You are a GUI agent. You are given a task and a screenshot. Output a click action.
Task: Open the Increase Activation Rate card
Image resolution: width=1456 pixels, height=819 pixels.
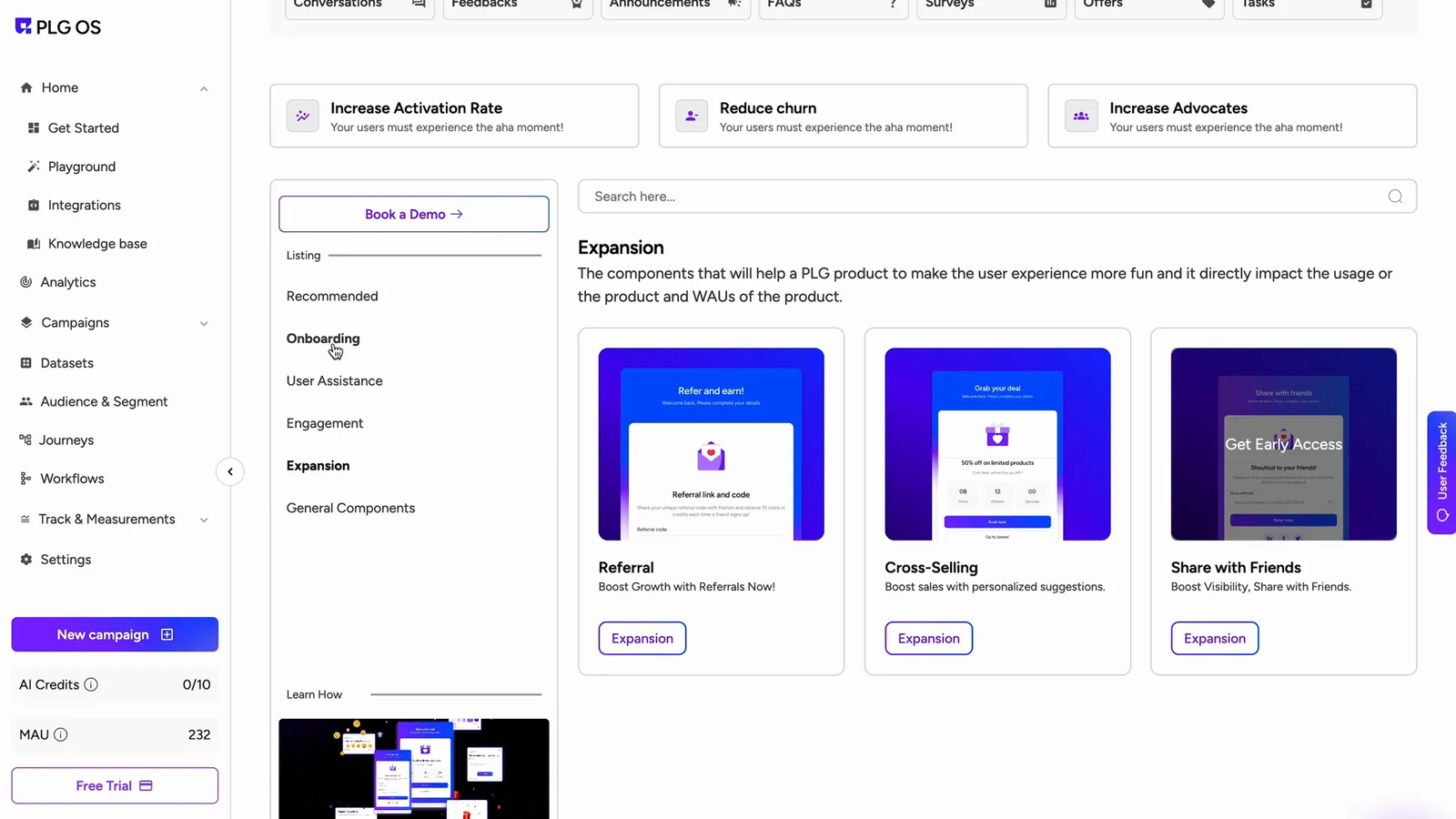pyautogui.click(x=454, y=116)
